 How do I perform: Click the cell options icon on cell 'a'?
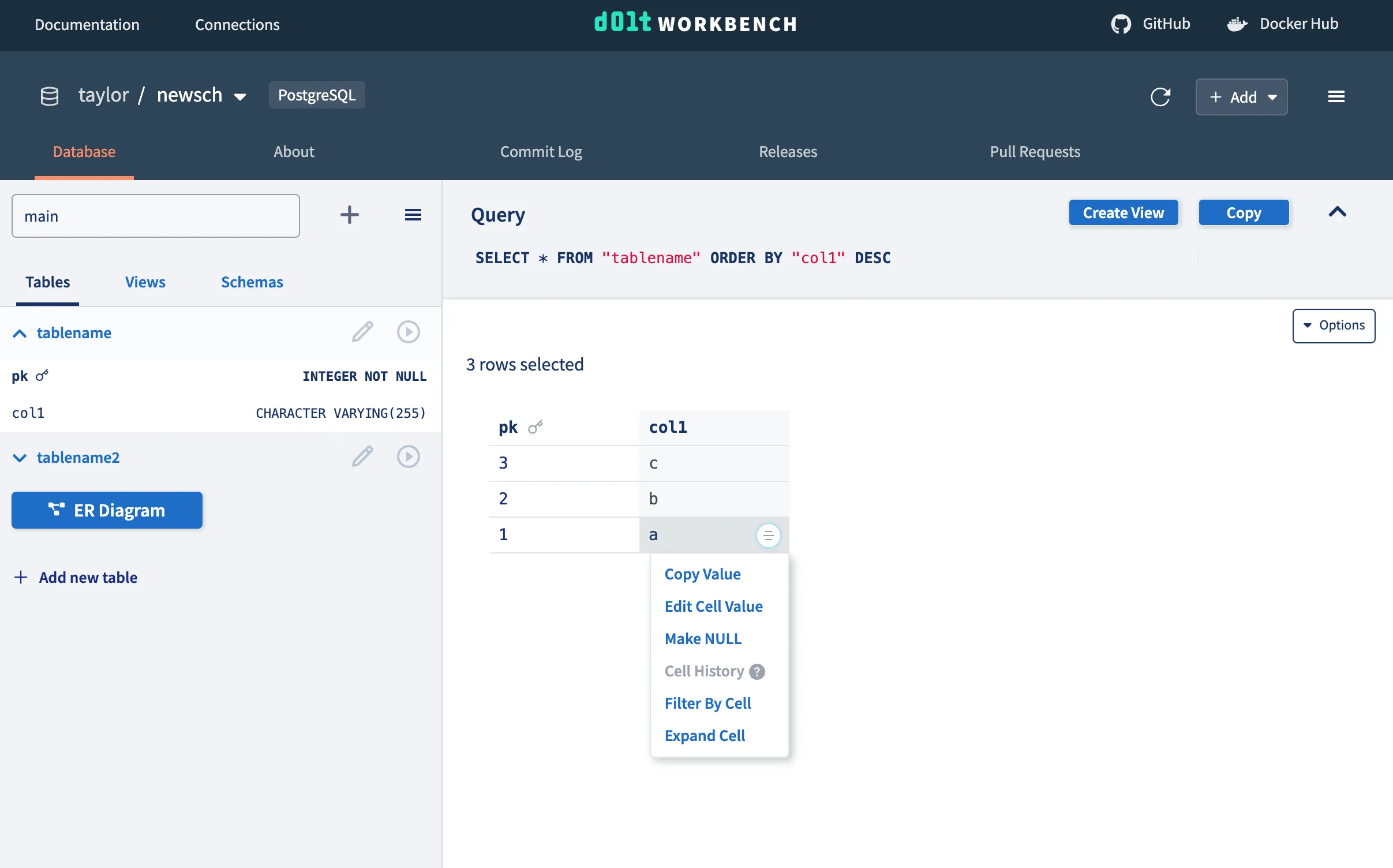click(768, 535)
